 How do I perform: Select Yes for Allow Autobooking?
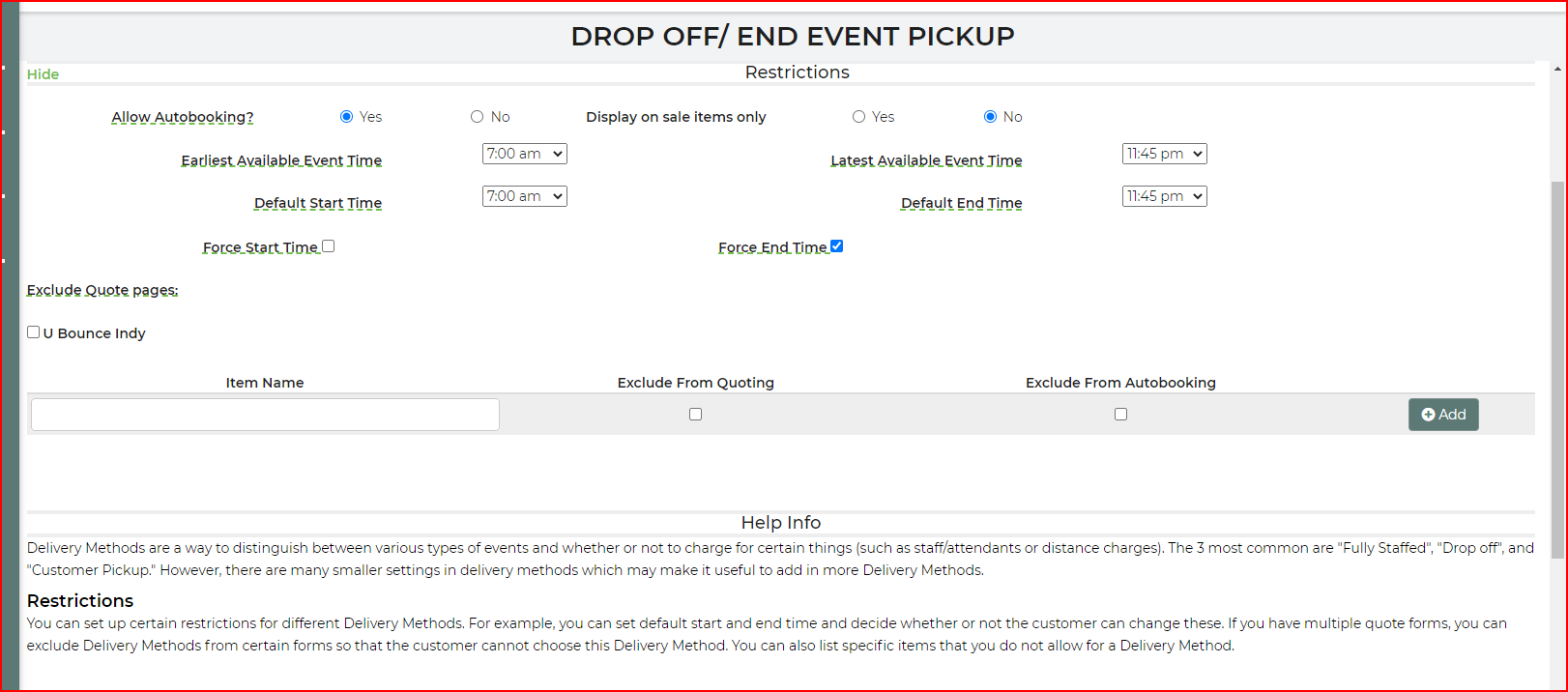click(x=346, y=117)
